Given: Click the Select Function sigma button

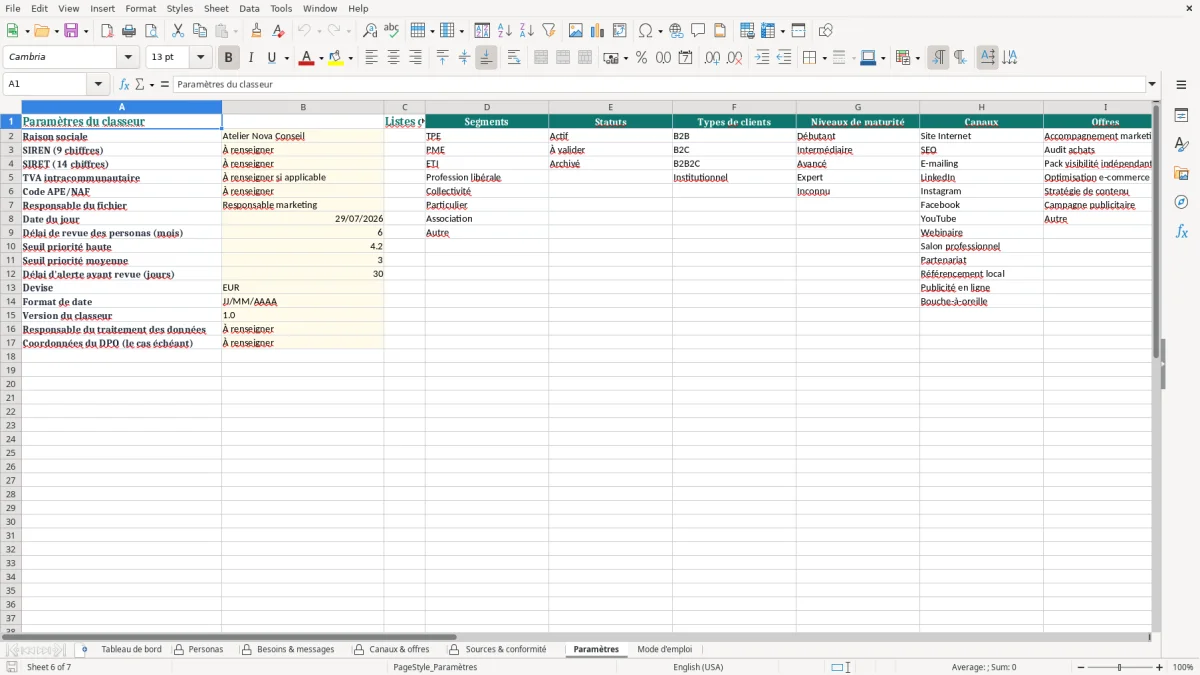Looking at the screenshot, I should click(139, 85).
